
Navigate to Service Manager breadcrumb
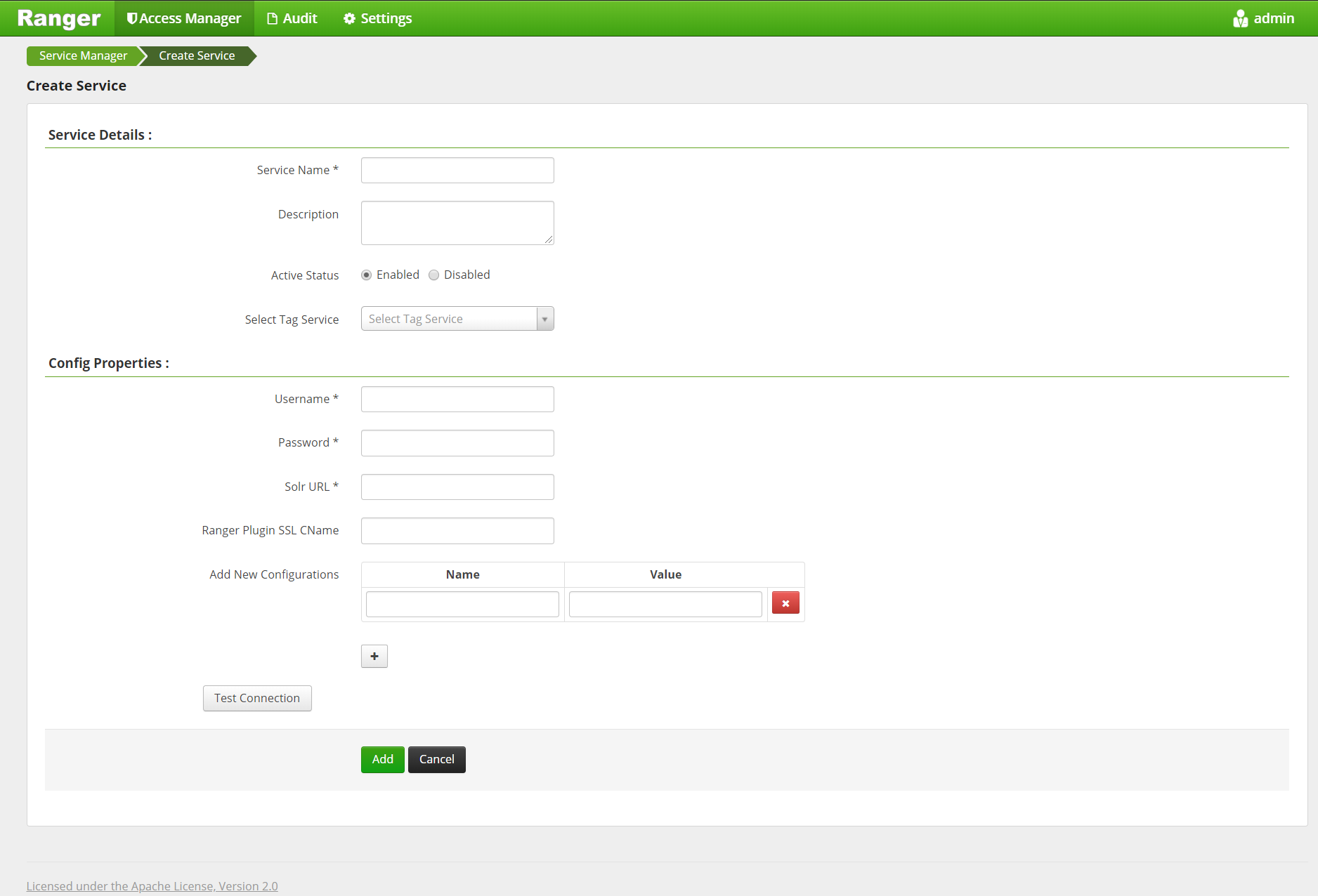pyautogui.click(x=83, y=55)
